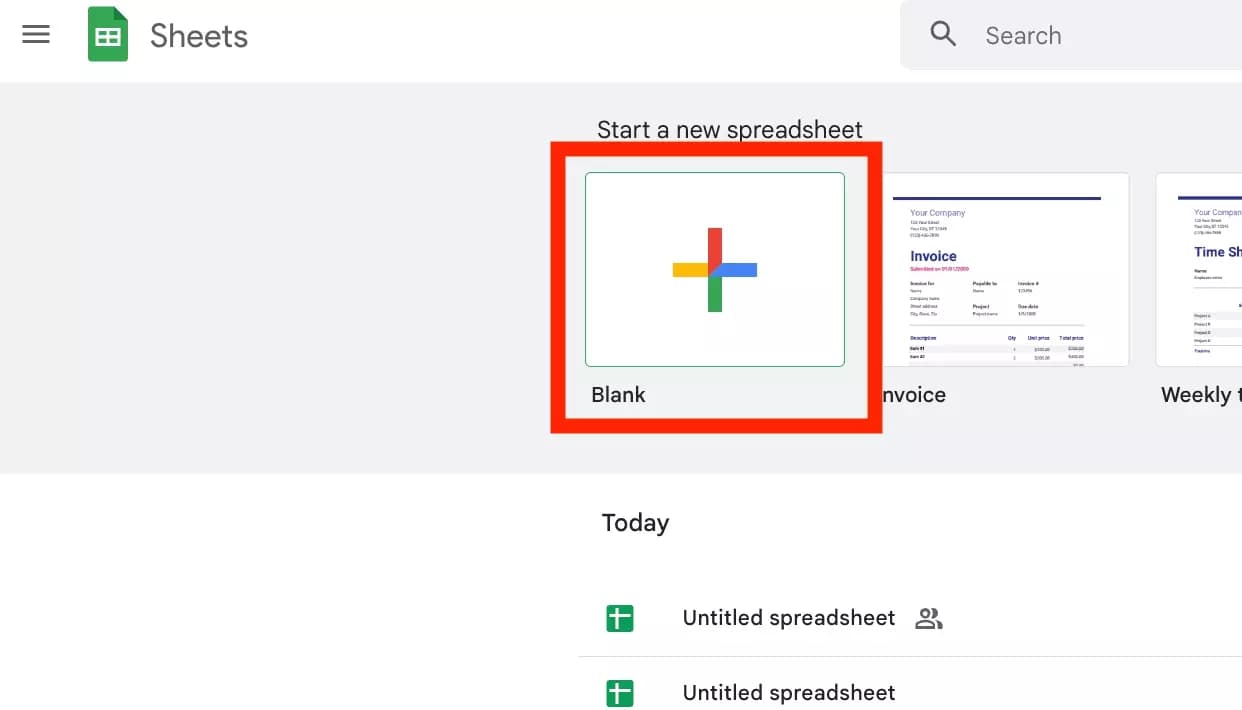Open the second Untitled spreadsheet by name

point(788,692)
